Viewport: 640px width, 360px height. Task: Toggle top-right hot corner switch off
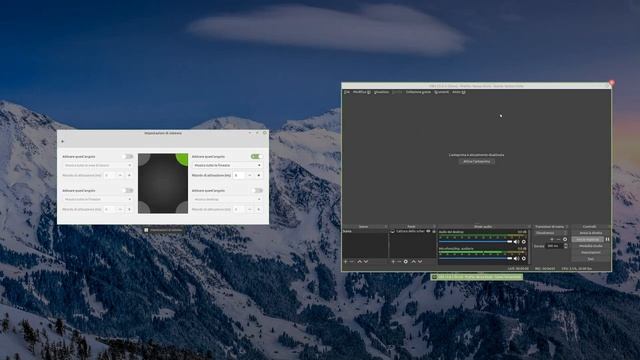click(x=257, y=156)
